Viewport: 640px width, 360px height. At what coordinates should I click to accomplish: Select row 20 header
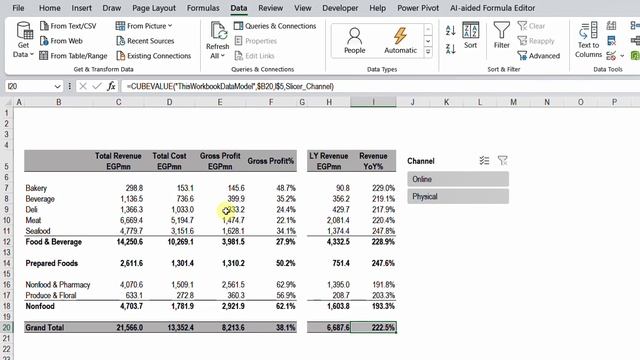coord(7,327)
